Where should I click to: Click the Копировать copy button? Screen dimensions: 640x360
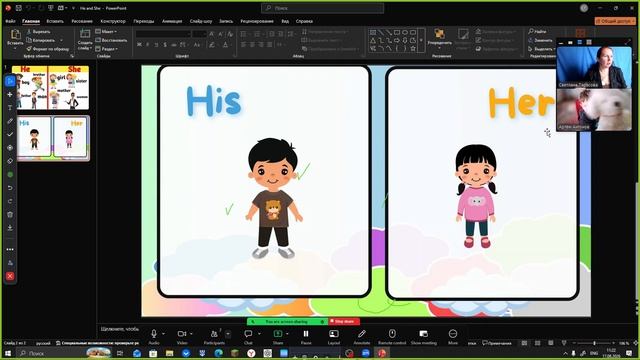tap(41, 40)
